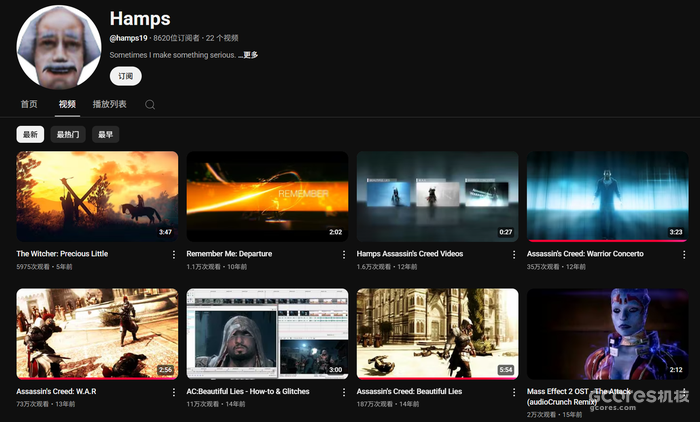Expand channel description with ...更多

pyautogui.click(x=248, y=55)
